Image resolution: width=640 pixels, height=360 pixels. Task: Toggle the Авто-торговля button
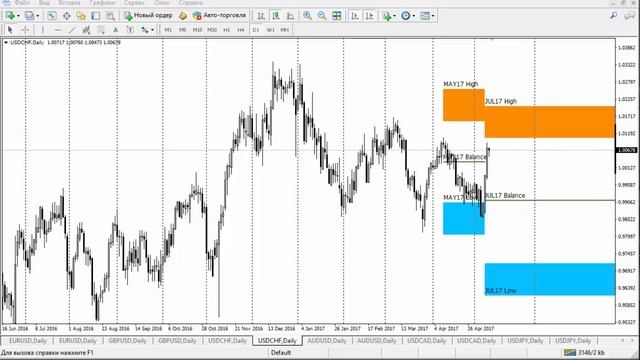click(x=220, y=16)
